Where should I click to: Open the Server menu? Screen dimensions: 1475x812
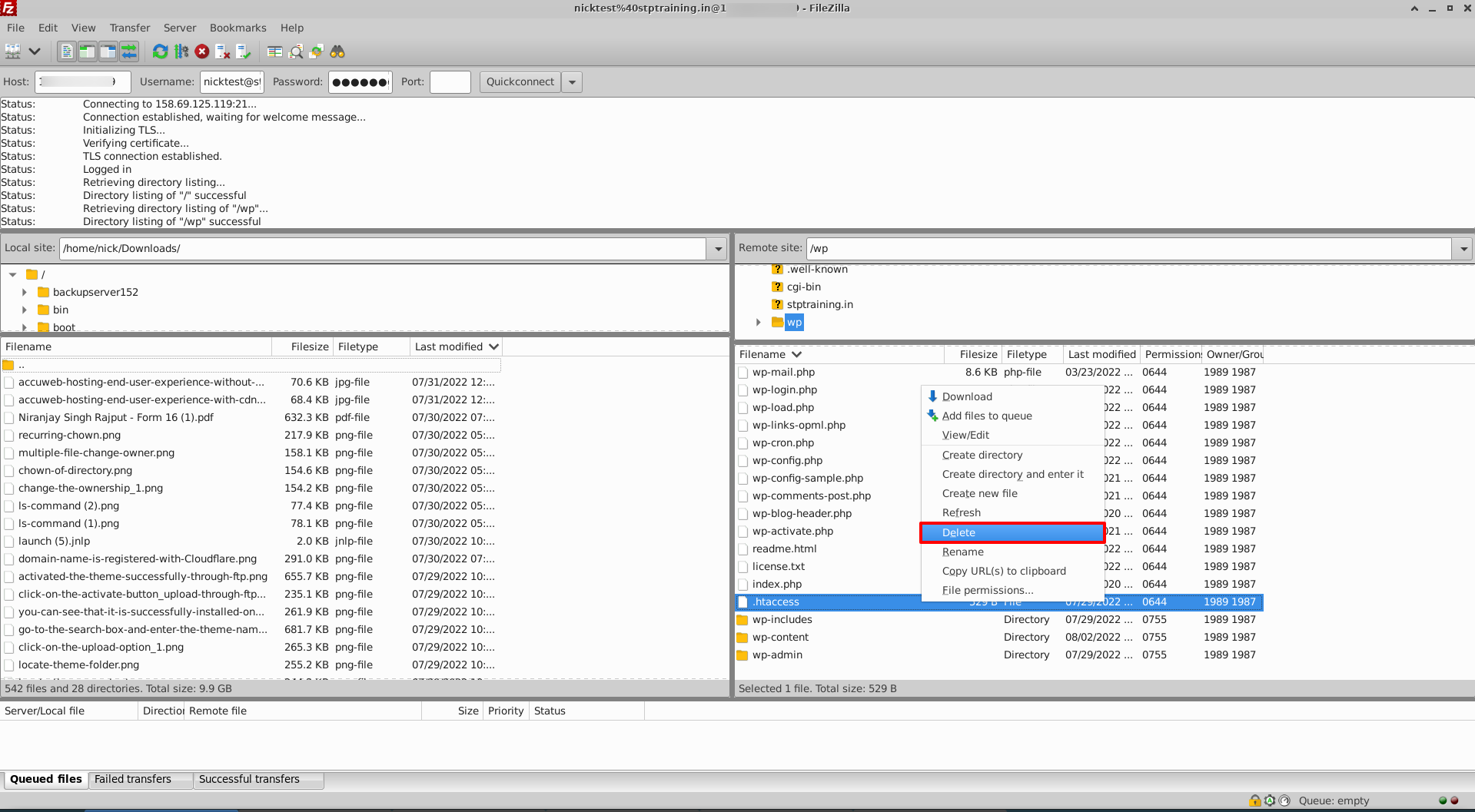pos(180,28)
